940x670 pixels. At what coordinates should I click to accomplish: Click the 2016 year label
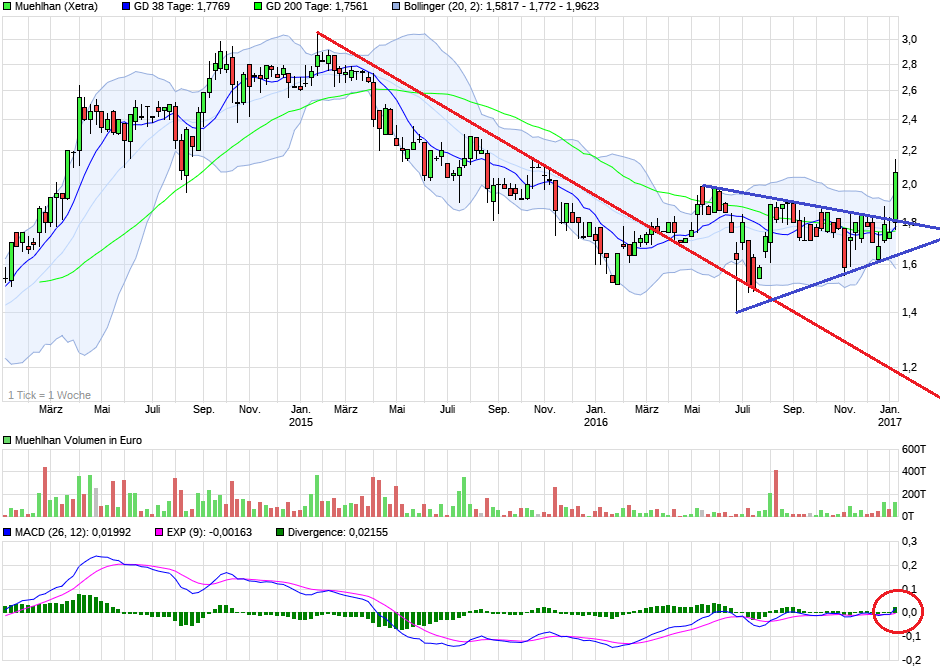[597, 420]
